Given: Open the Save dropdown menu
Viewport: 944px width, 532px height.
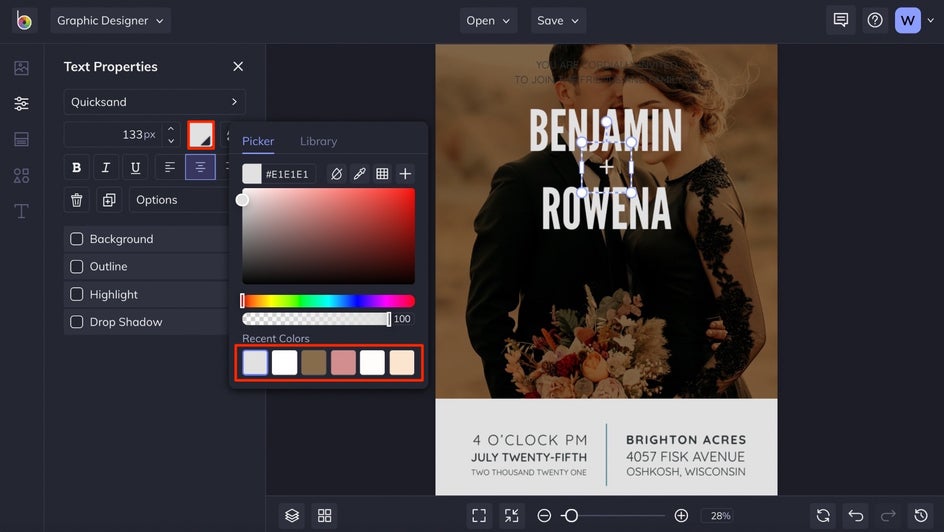Looking at the screenshot, I should (558, 21).
